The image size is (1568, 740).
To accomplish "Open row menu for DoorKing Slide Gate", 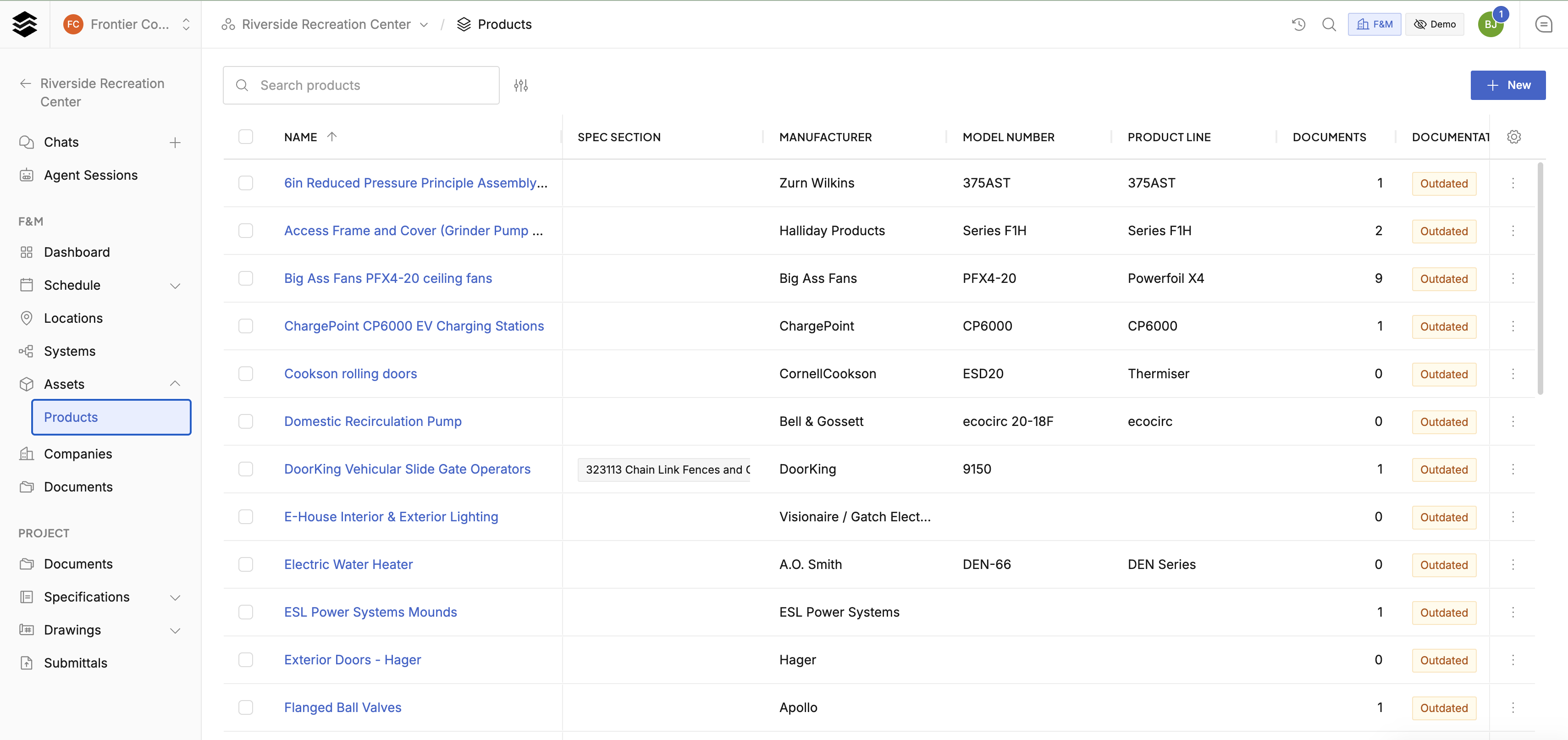I will tap(1513, 469).
